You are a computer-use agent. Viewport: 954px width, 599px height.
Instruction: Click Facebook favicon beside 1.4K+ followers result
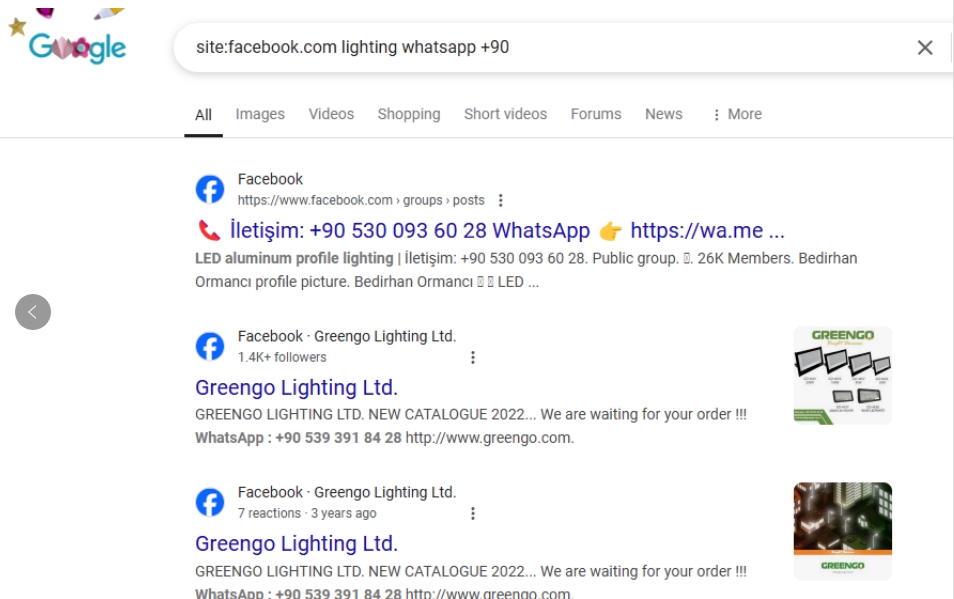point(210,346)
